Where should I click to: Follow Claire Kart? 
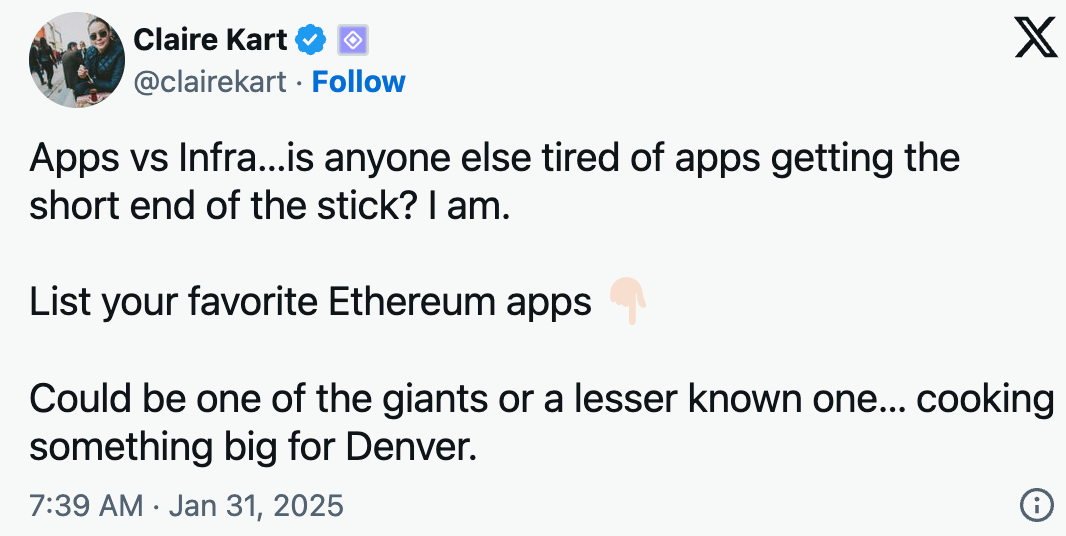pos(359,82)
